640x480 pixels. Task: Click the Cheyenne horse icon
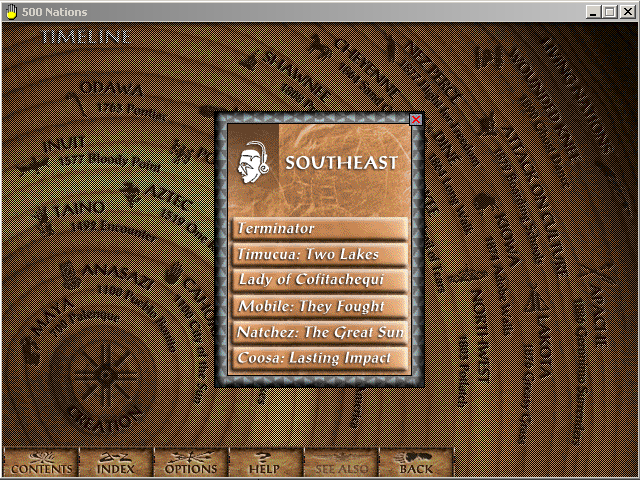[x=319, y=47]
